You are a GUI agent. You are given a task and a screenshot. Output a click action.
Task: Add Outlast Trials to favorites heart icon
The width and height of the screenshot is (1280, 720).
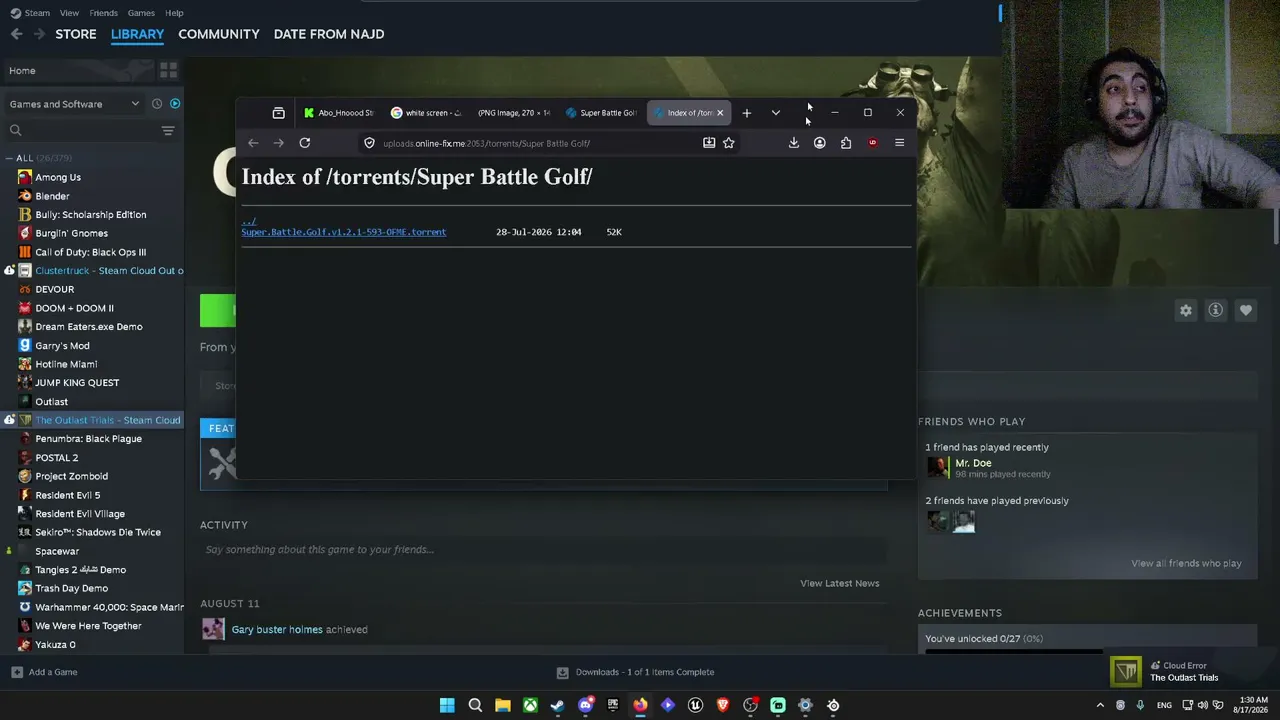coord(1246,310)
